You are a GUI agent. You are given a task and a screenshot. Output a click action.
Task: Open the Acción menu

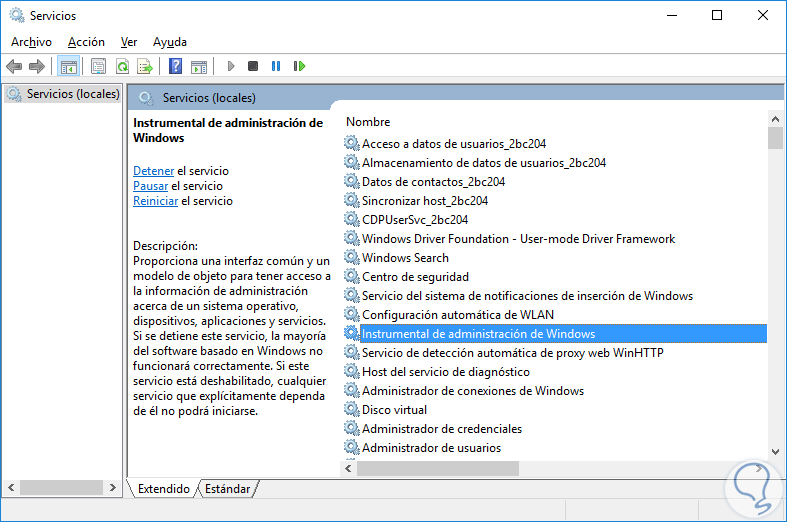pyautogui.click(x=86, y=42)
